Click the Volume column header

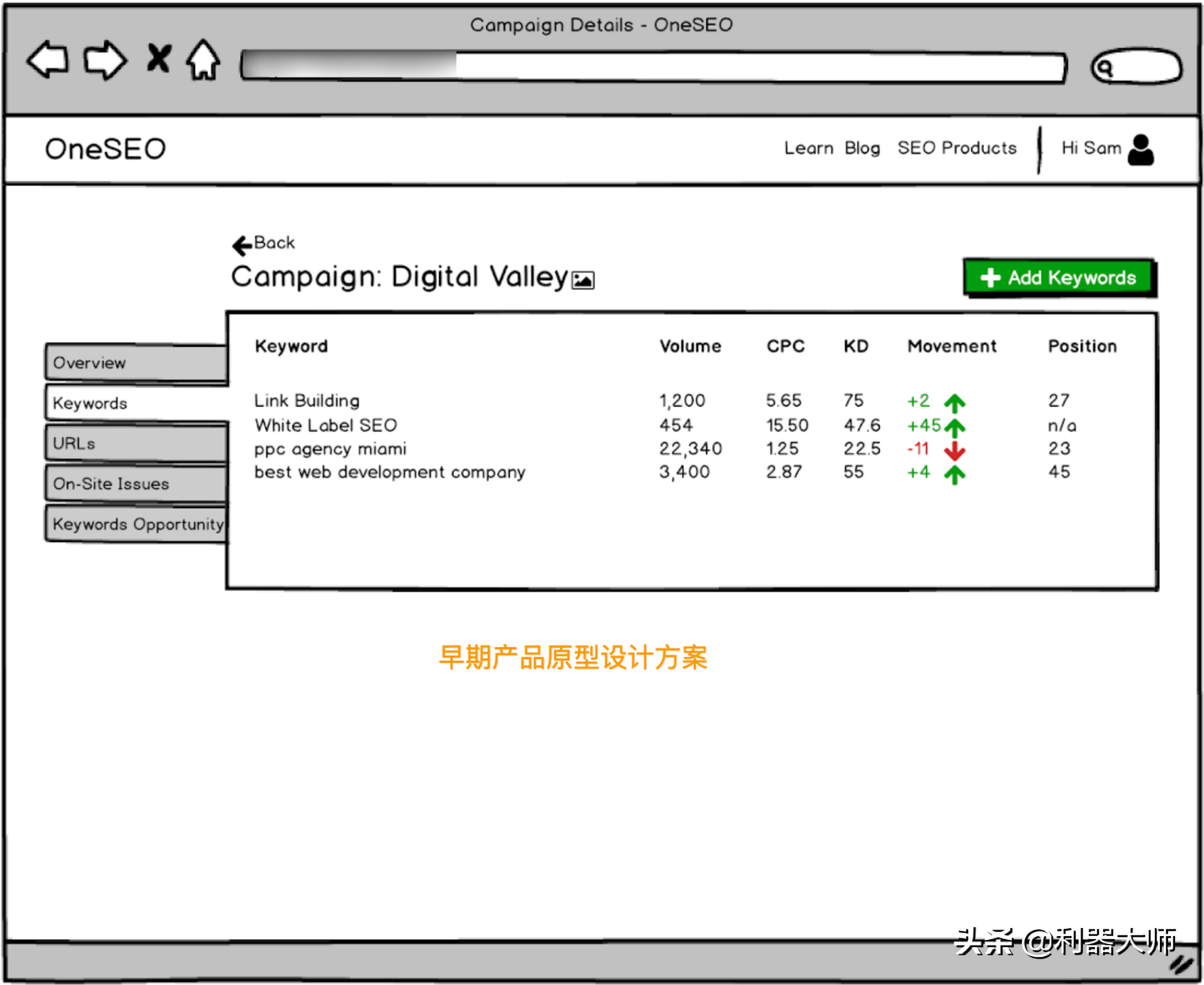[x=690, y=346]
